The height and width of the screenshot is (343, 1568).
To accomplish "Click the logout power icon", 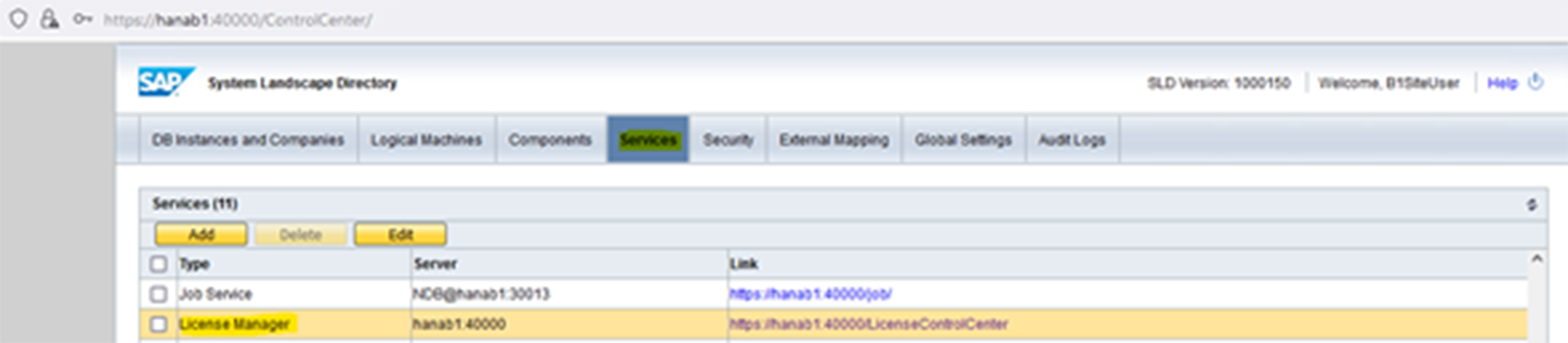I will tap(1535, 82).
